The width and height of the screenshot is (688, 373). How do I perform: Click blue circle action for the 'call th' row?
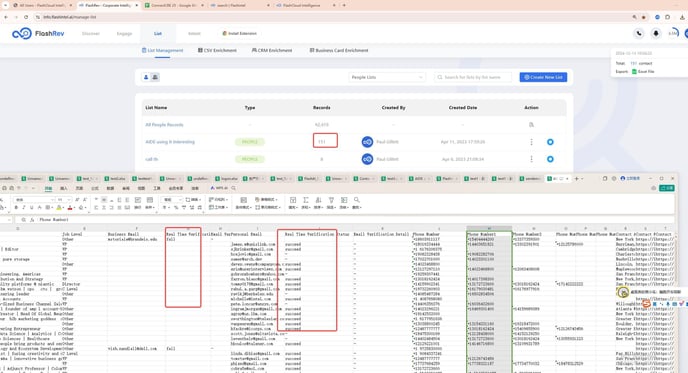(x=550, y=159)
